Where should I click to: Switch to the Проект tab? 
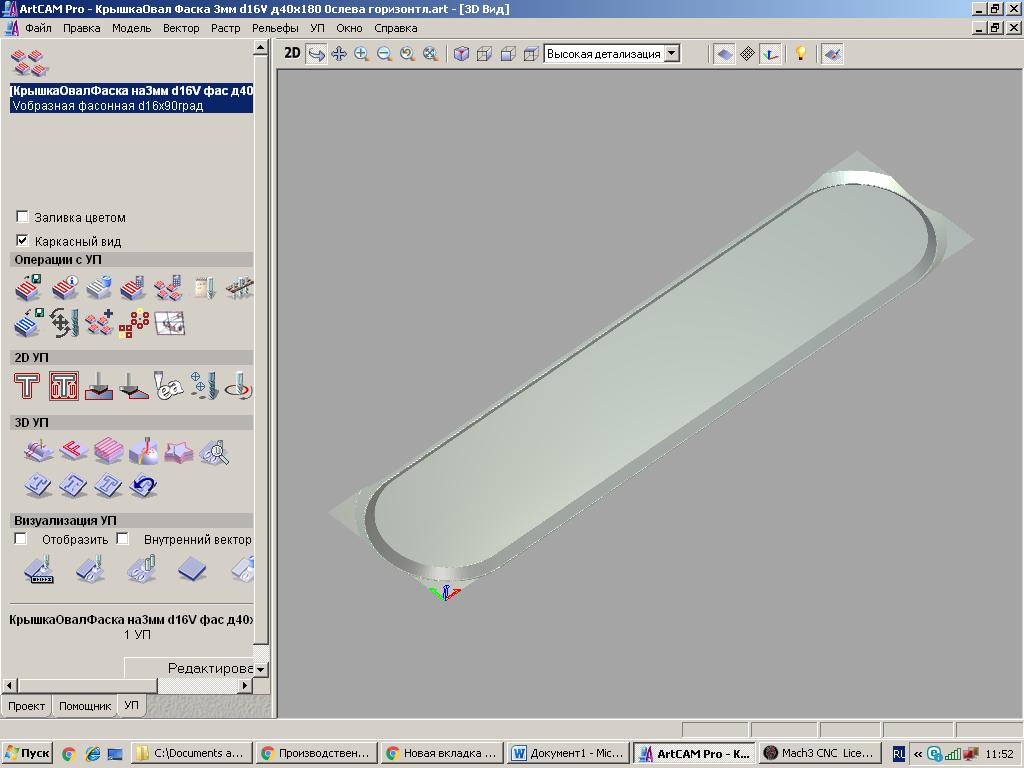(27, 706)
